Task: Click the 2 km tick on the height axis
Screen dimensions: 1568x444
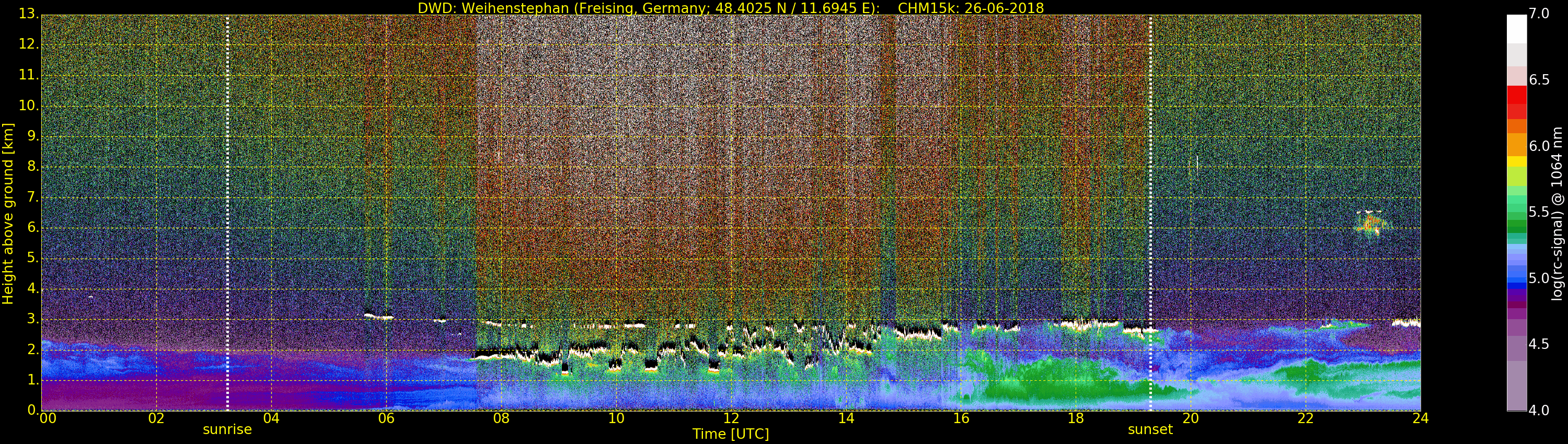Action: pyautogui.click(x=33, y=350)
